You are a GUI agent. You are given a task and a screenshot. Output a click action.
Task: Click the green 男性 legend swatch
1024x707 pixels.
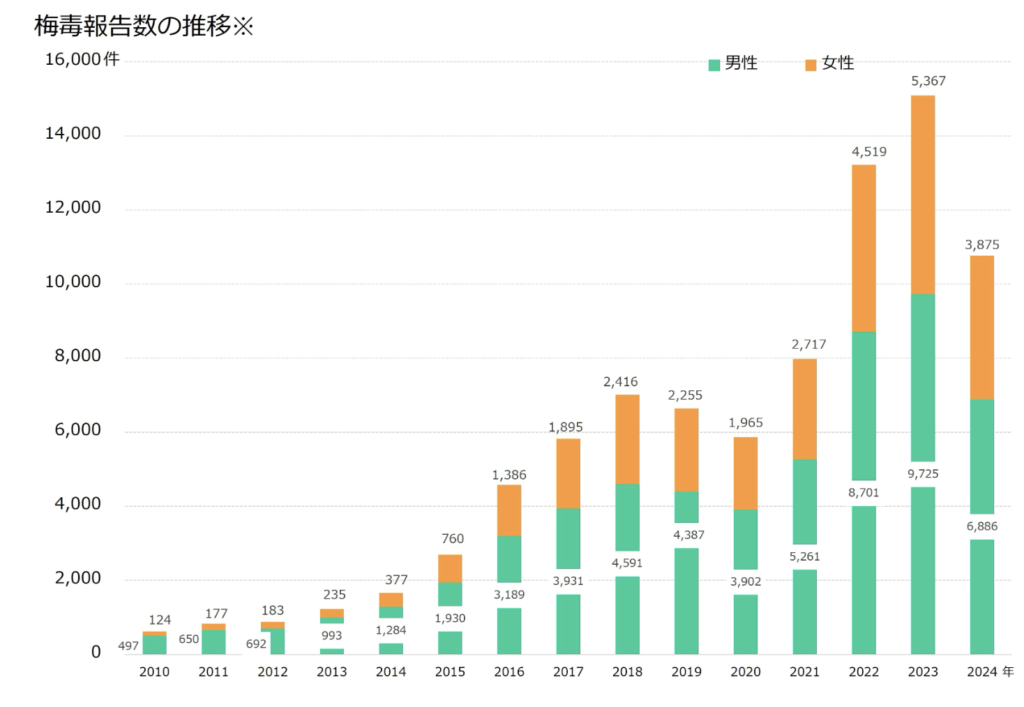714,64
